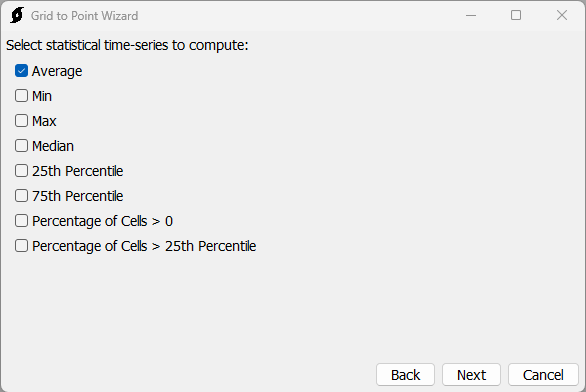Cancel the Grid to Point Wizard

[x=543, y=374]
